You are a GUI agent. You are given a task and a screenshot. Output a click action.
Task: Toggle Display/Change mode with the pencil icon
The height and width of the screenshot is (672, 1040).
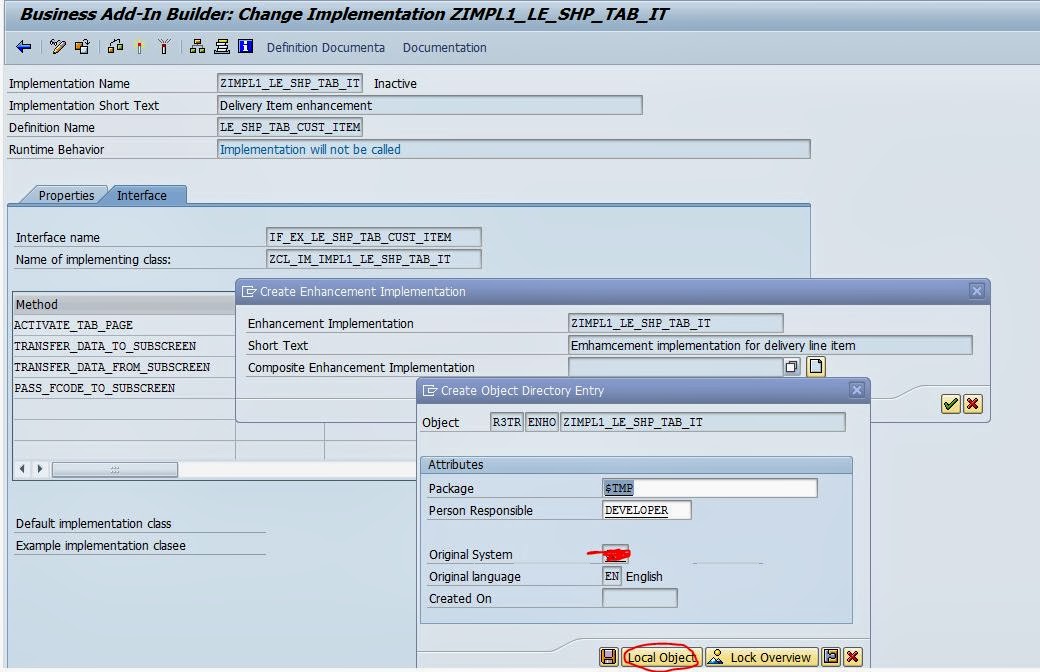click(58, 46)
